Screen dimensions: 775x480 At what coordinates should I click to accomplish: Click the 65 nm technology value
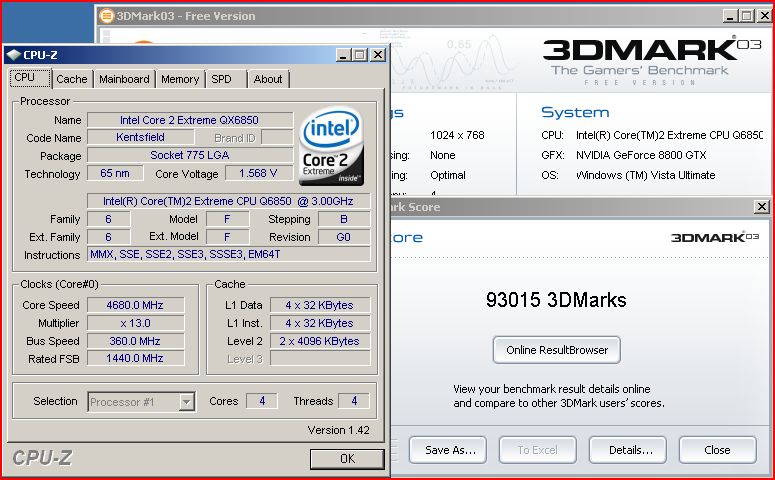(x=115, y=173)
